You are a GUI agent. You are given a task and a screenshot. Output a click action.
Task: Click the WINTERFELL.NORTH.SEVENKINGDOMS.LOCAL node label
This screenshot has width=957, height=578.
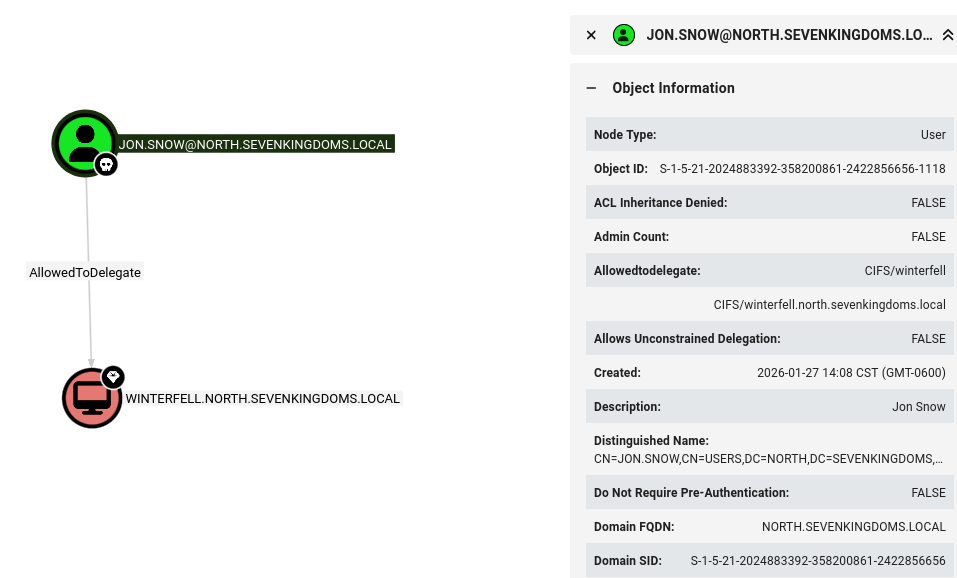tap(262, 399)
